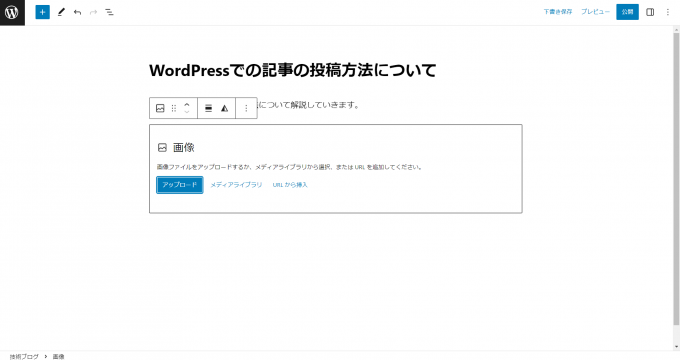
Task: Click the redo arrow
Action: pyautogui.click(x=93, y=12)
